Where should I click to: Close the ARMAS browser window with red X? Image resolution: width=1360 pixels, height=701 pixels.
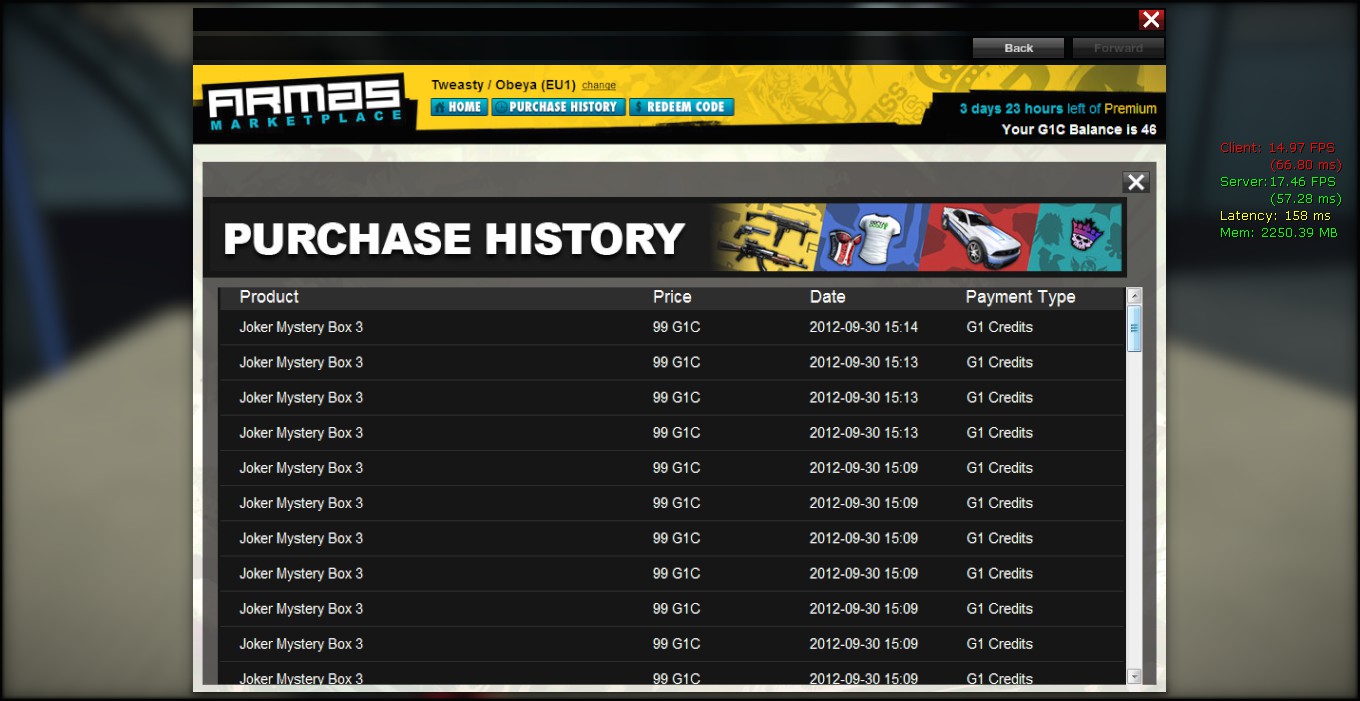pyautogui.click(x=1151, y=19)
